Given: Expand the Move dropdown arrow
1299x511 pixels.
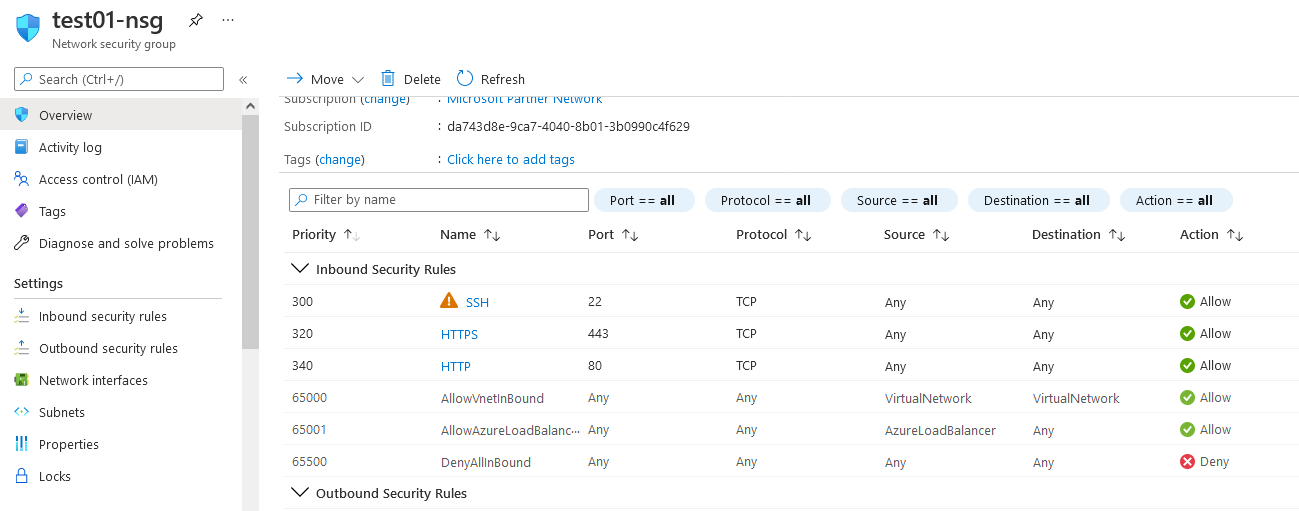Looking at the screenshot, I should coord(358,80).
